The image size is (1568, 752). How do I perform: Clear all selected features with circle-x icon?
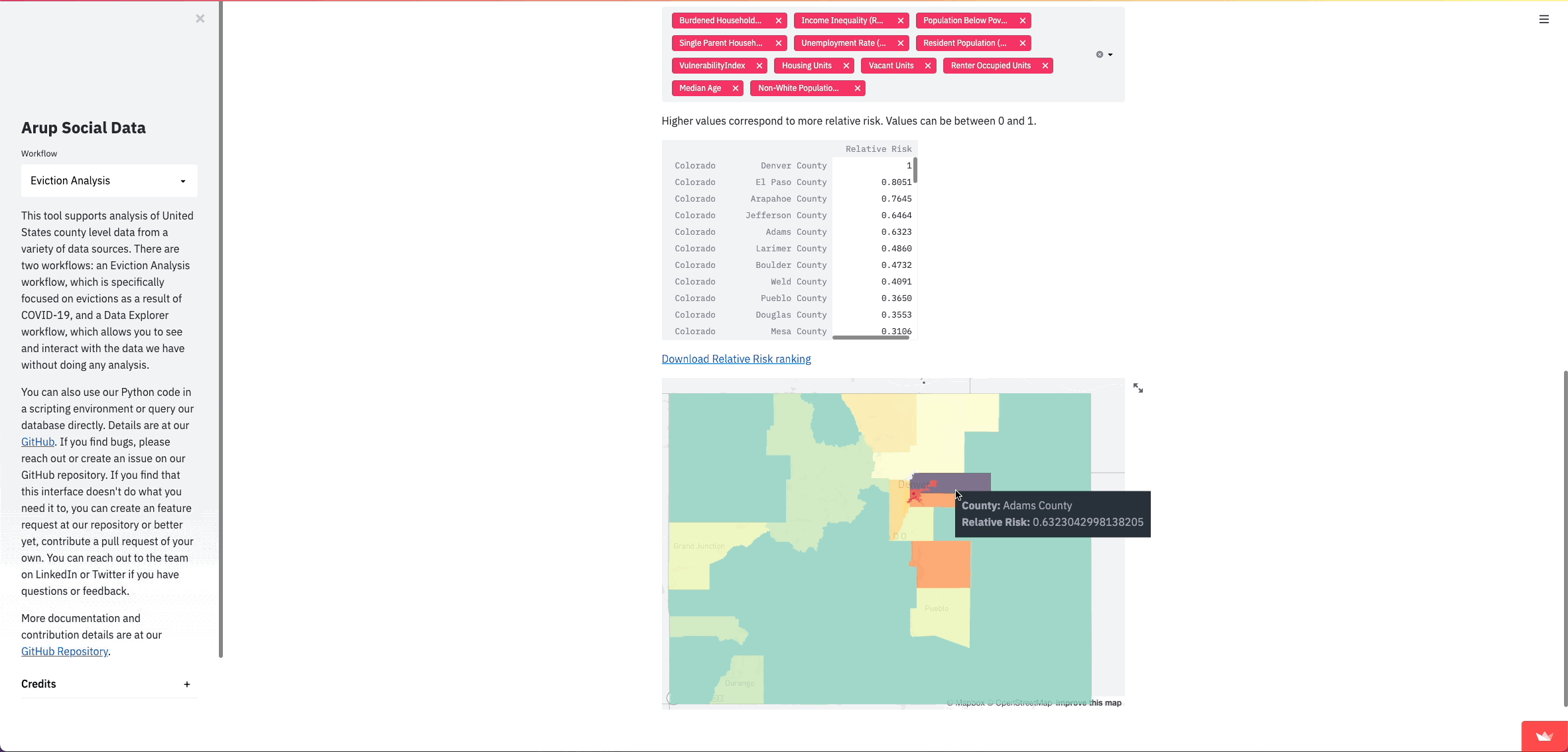point(1099,54)
